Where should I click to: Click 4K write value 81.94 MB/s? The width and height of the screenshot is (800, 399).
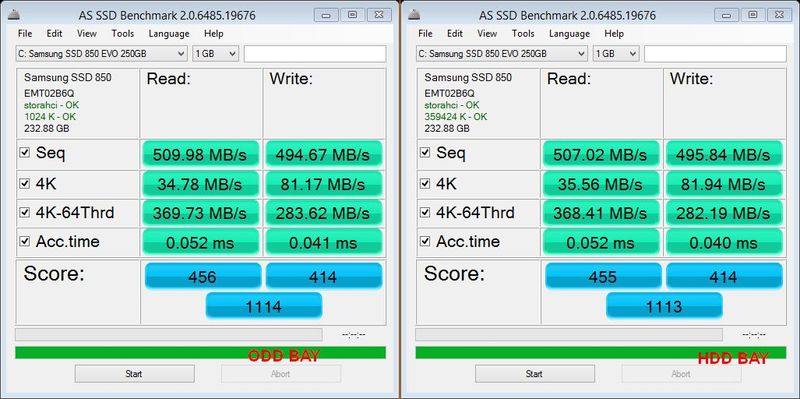(724, 184)
